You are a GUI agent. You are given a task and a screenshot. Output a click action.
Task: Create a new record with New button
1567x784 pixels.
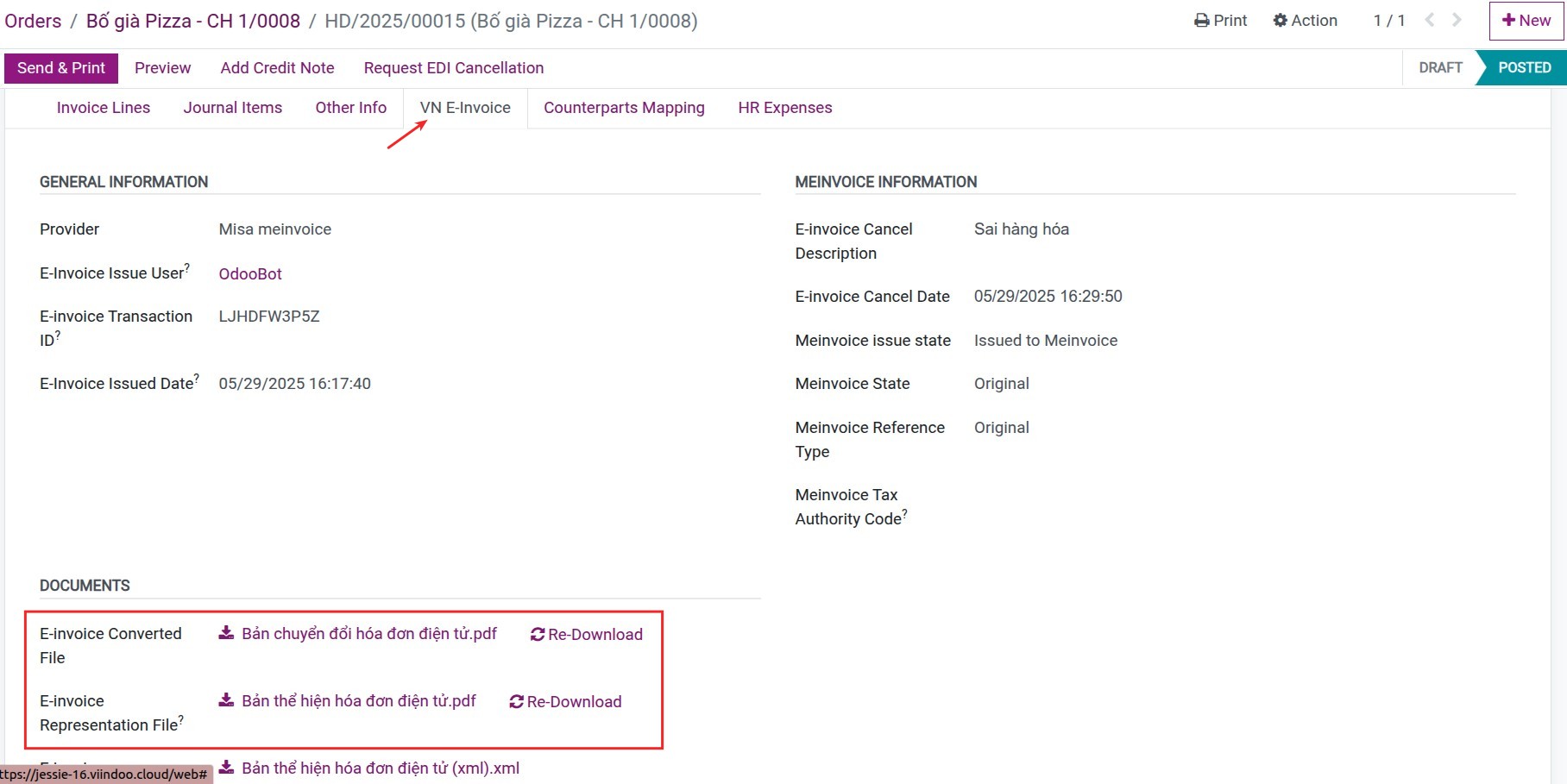pyautogui.click(x=1526, y=21)
